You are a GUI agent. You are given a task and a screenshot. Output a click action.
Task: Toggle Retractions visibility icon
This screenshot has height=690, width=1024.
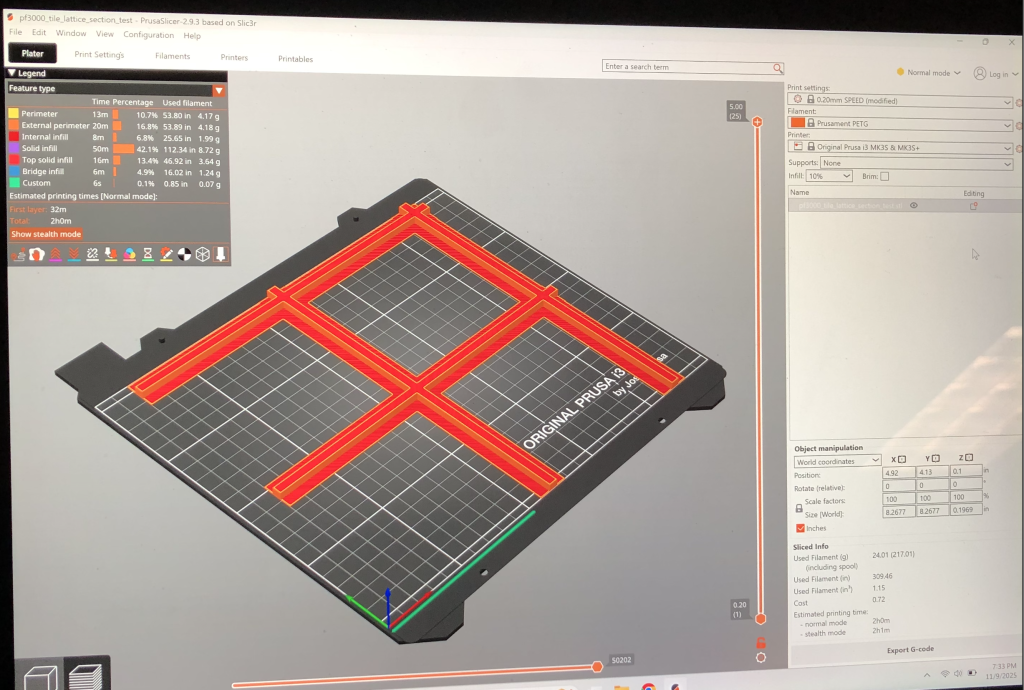56,255
